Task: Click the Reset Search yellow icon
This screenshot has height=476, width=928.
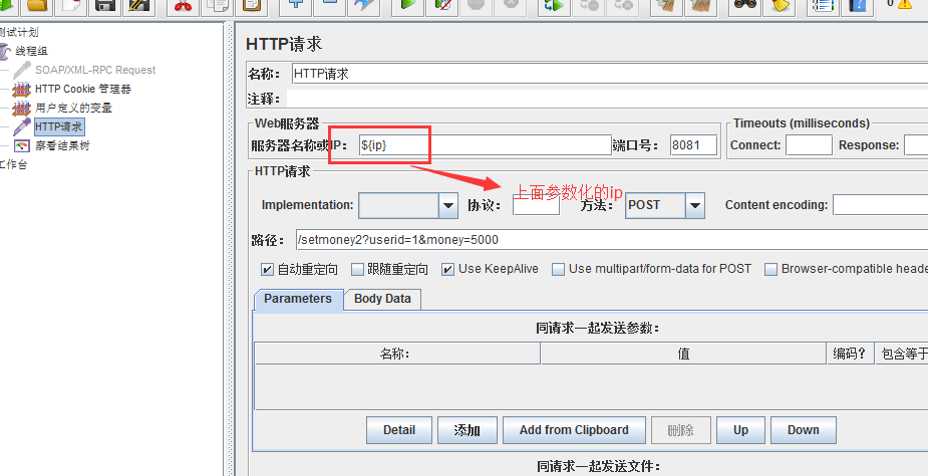Action: 779,5
